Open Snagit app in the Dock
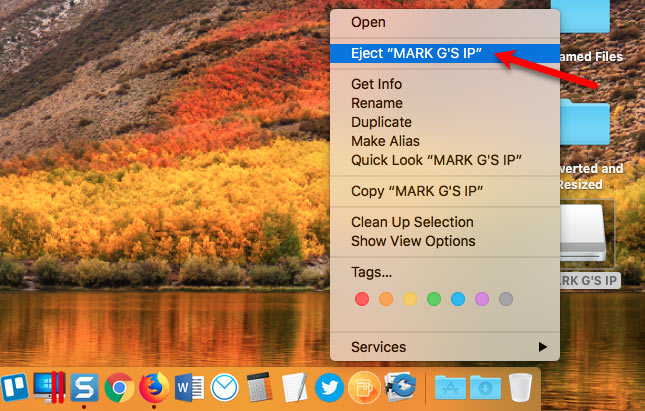Screen dimensions: 645x411 (86, 387)
